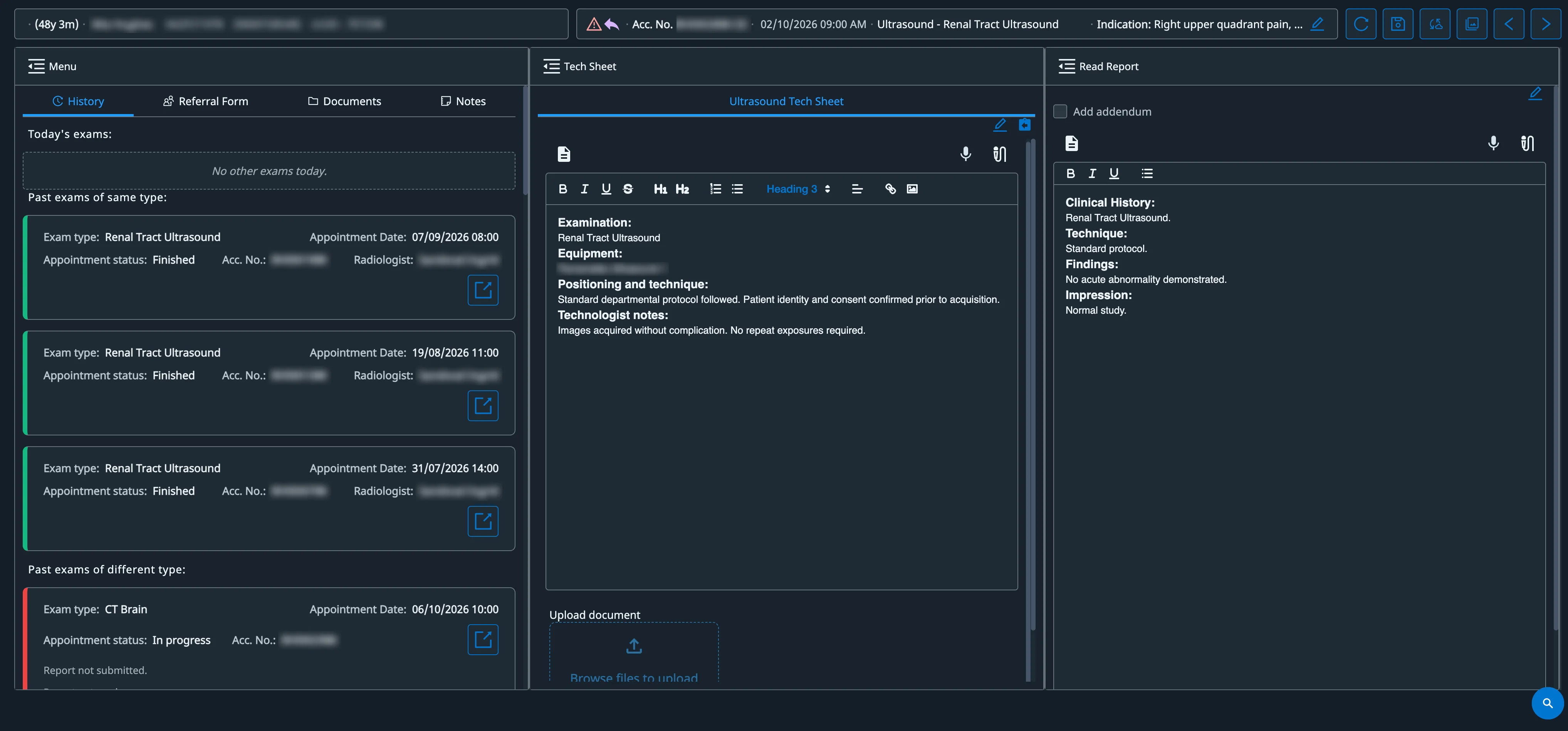Click the refresh icon in the top toolbar
Image resolution: width=1568 pixels, height=731 pixels.
point(1361,24)
